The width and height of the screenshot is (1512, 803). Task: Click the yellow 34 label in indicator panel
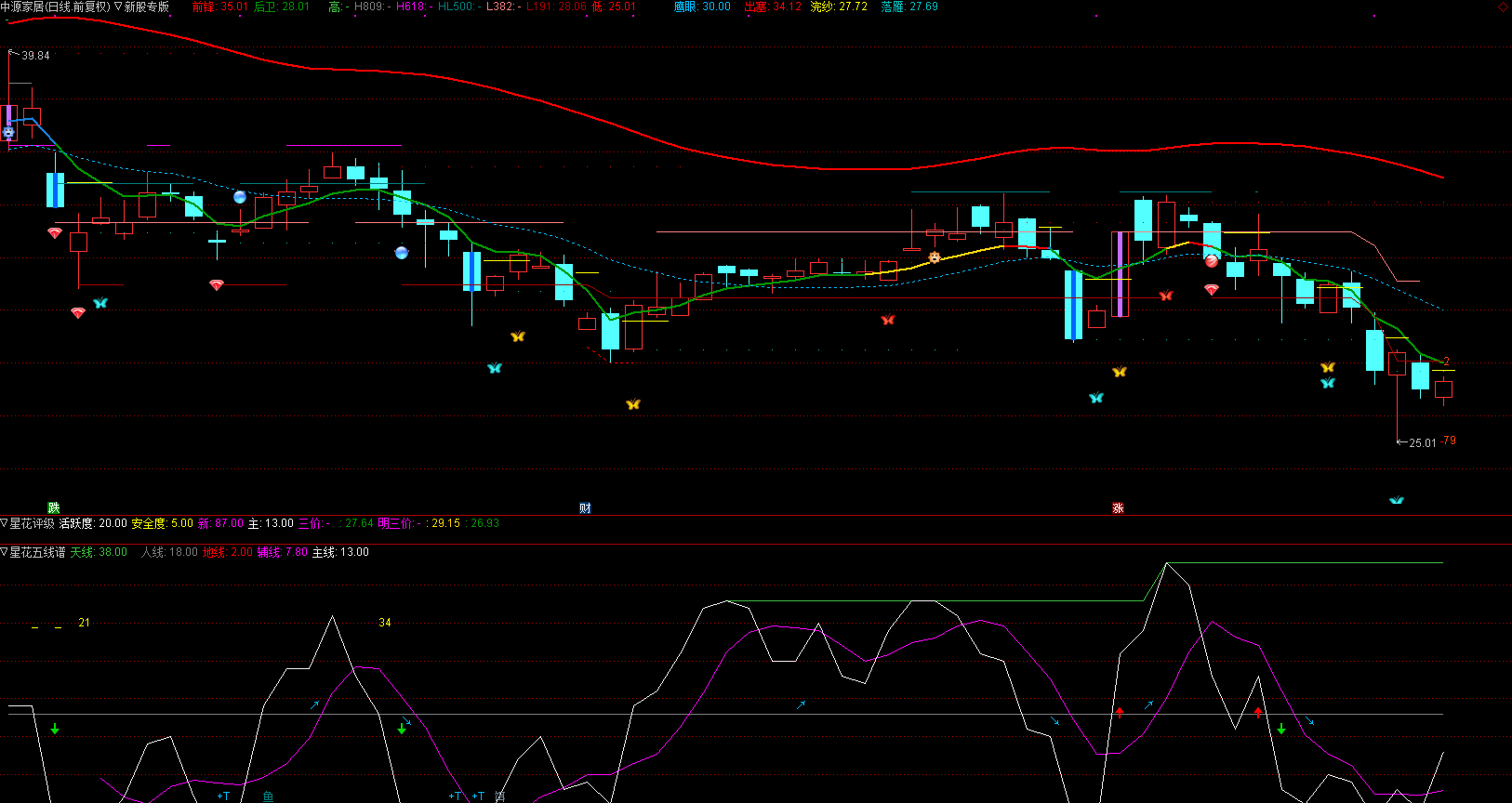pyautogui.click(x=385, y=623)
